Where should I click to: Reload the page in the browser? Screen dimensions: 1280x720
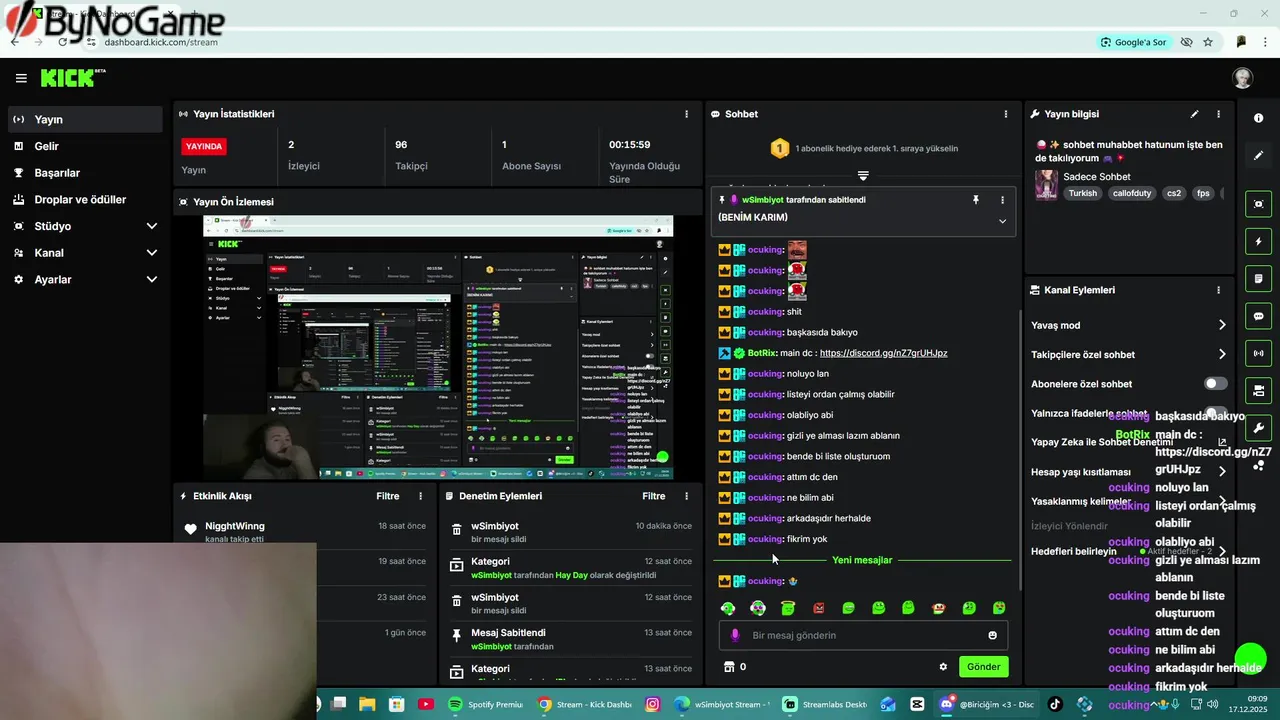(x=63, y=42)
